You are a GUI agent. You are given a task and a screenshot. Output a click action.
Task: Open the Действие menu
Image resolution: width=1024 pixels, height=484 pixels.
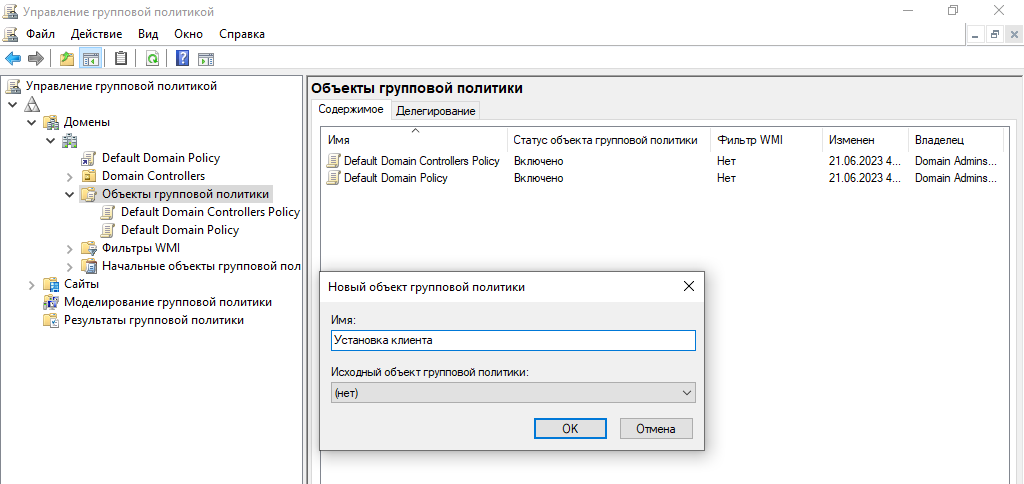[97, 34]
